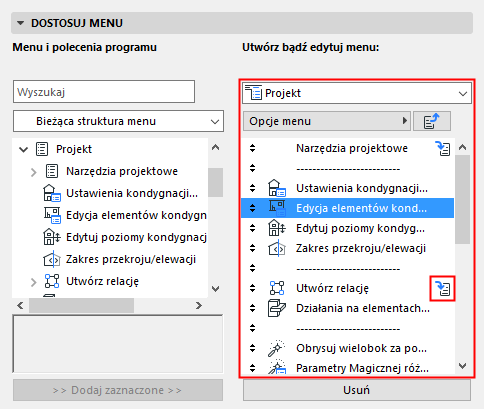This screenshot has height=409, width=484.
Task: Open the Bieżąca struktura menu dropdown
Action: [118, 121]
